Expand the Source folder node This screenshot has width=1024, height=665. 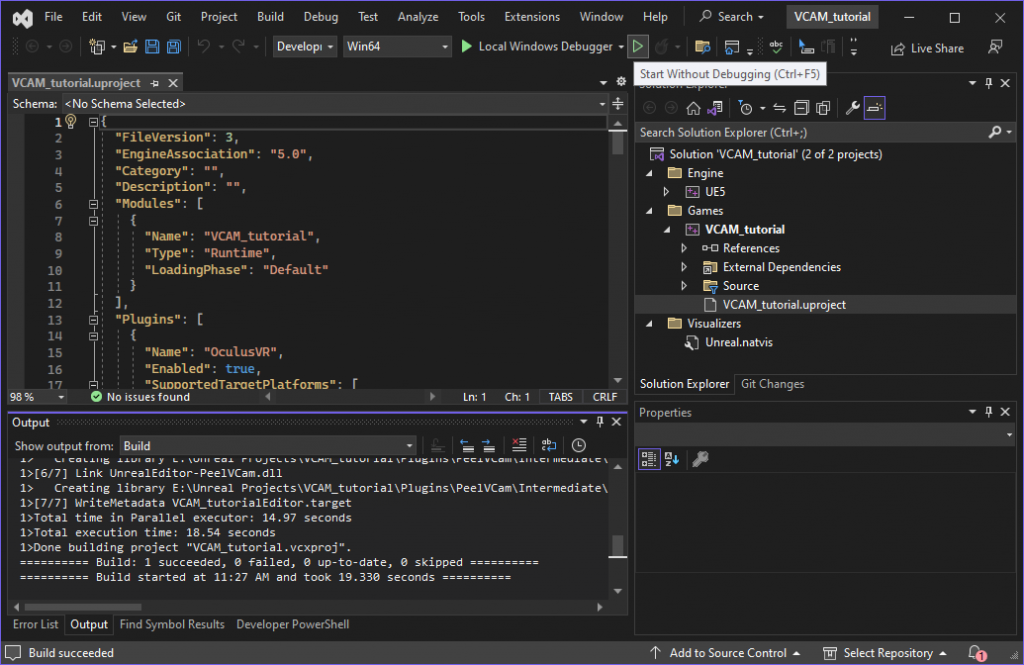pos(684,286)
